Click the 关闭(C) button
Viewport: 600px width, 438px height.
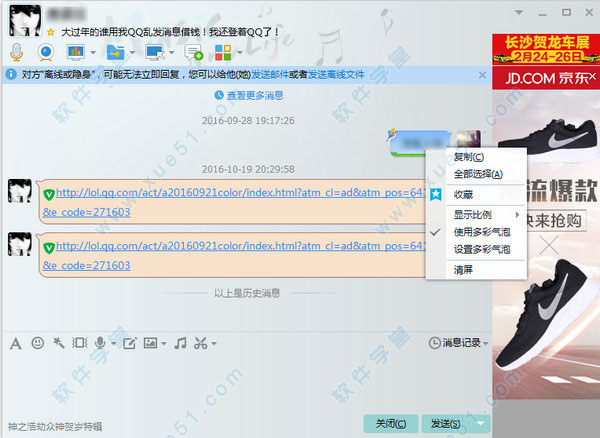(391, 423)
